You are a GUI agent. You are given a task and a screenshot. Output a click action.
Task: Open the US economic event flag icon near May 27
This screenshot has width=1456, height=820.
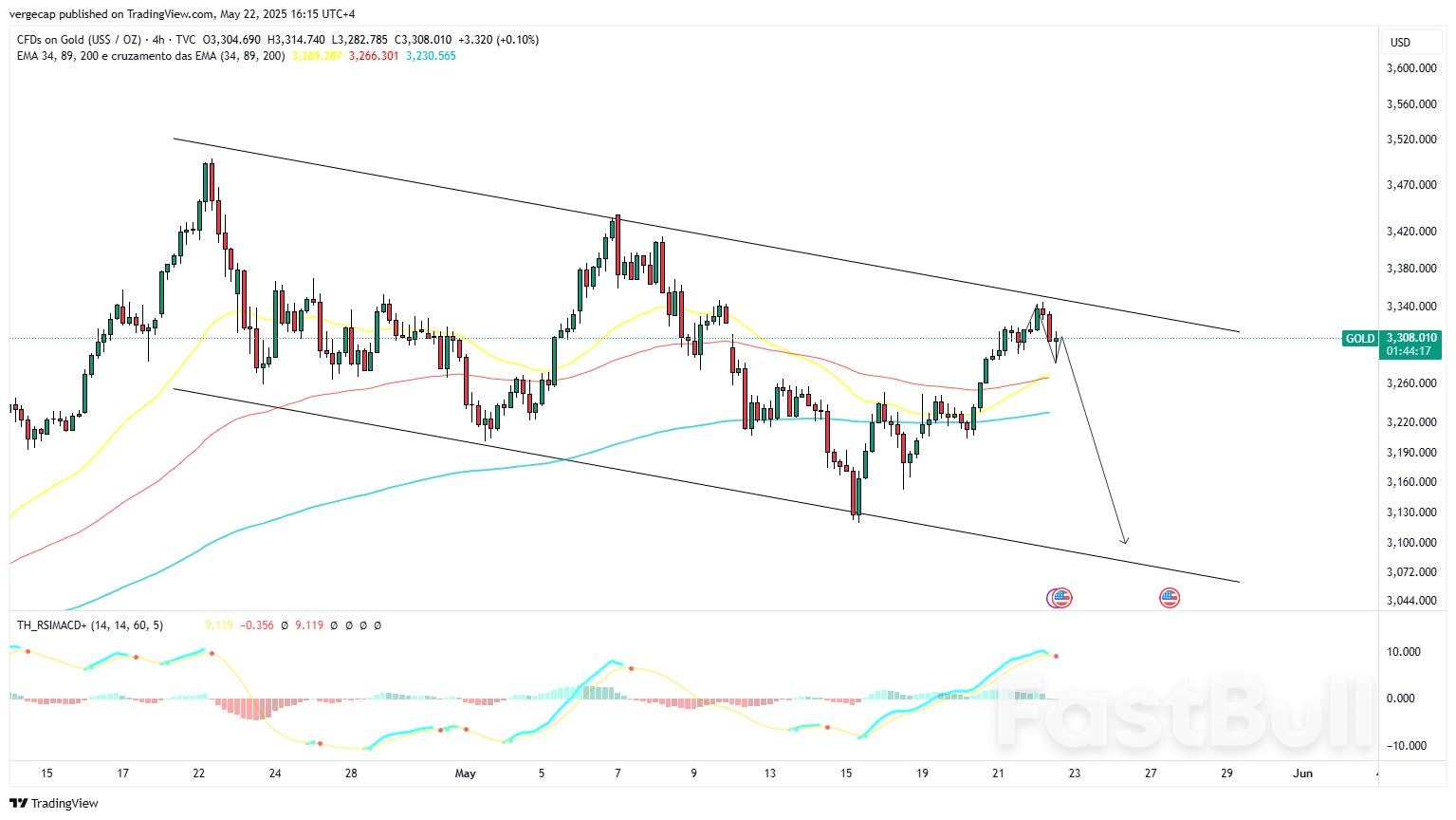click(1169, 597)
